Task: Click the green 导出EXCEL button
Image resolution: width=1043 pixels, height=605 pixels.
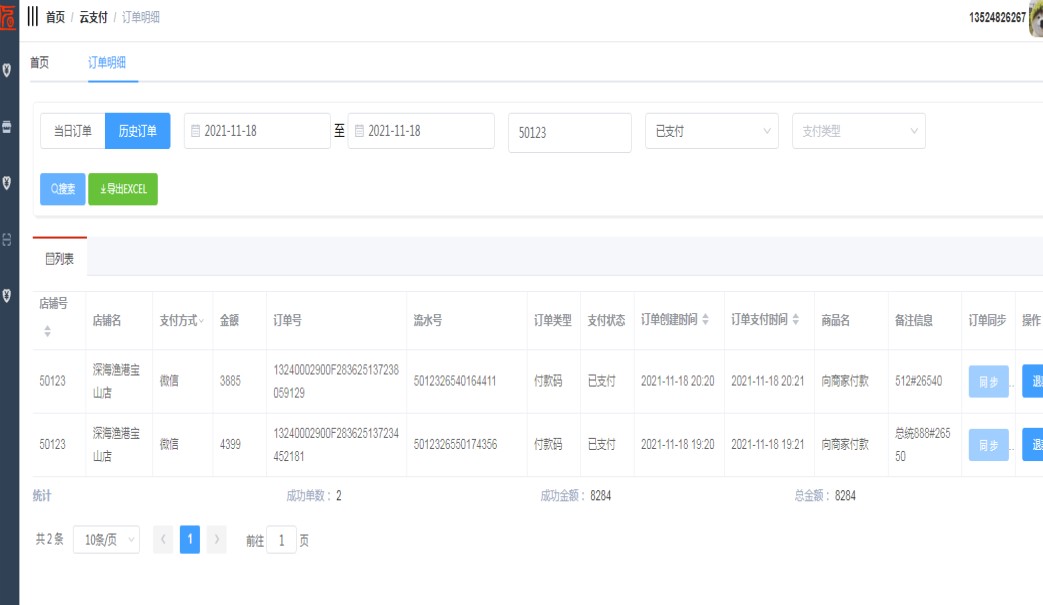Action: [123, 189]
